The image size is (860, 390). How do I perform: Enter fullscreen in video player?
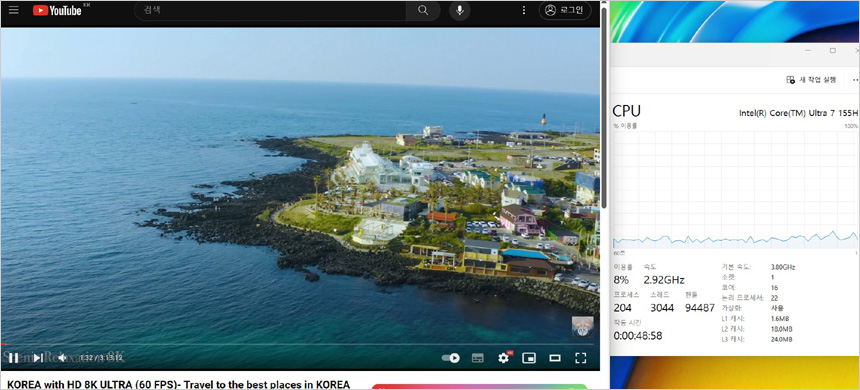pos(580,358)
